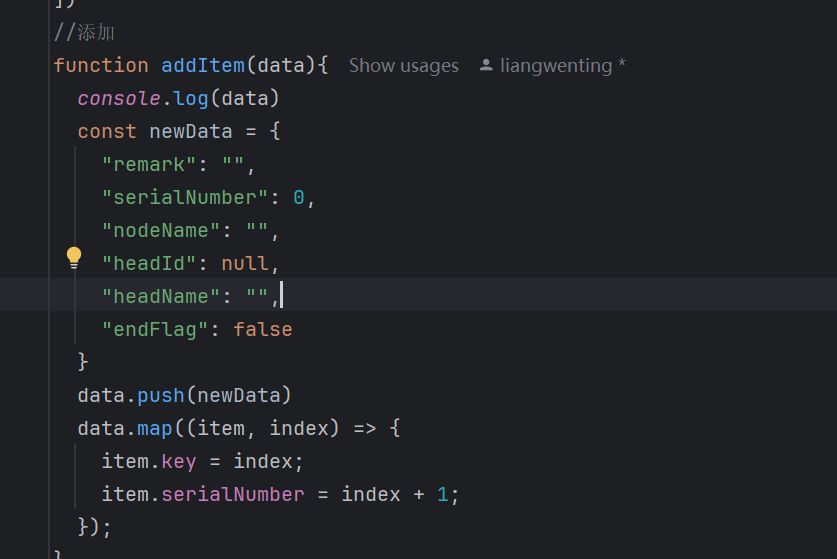Click the "headName" property key
Viewport: 837px width, 559px height.
(x=161, y=296)
